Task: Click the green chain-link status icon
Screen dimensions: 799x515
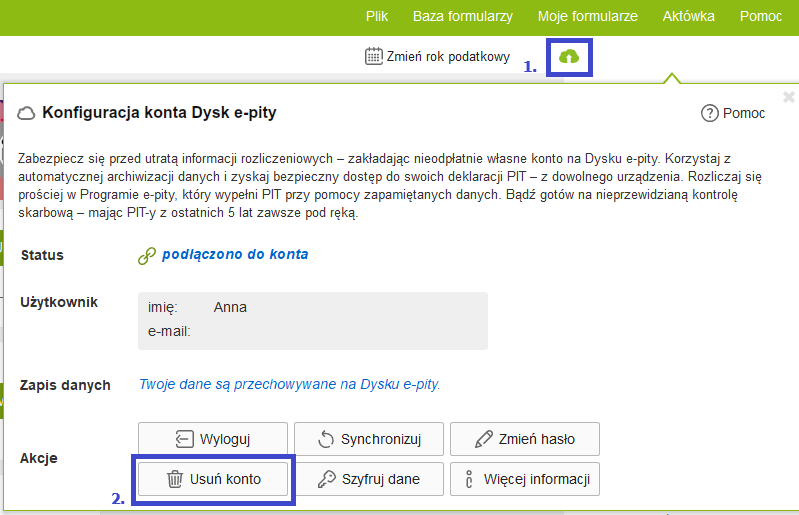Action: point(146,255)
